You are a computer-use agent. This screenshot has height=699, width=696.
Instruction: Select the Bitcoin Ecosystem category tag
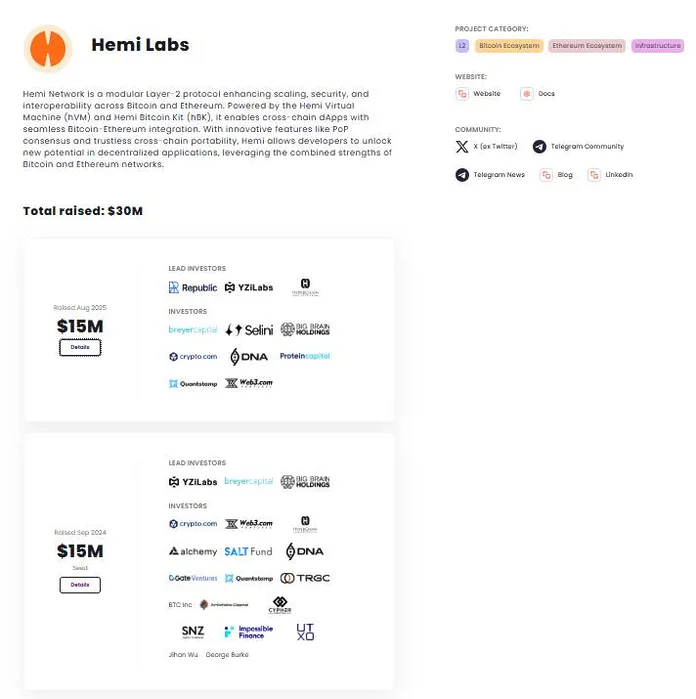pos(509,46)
